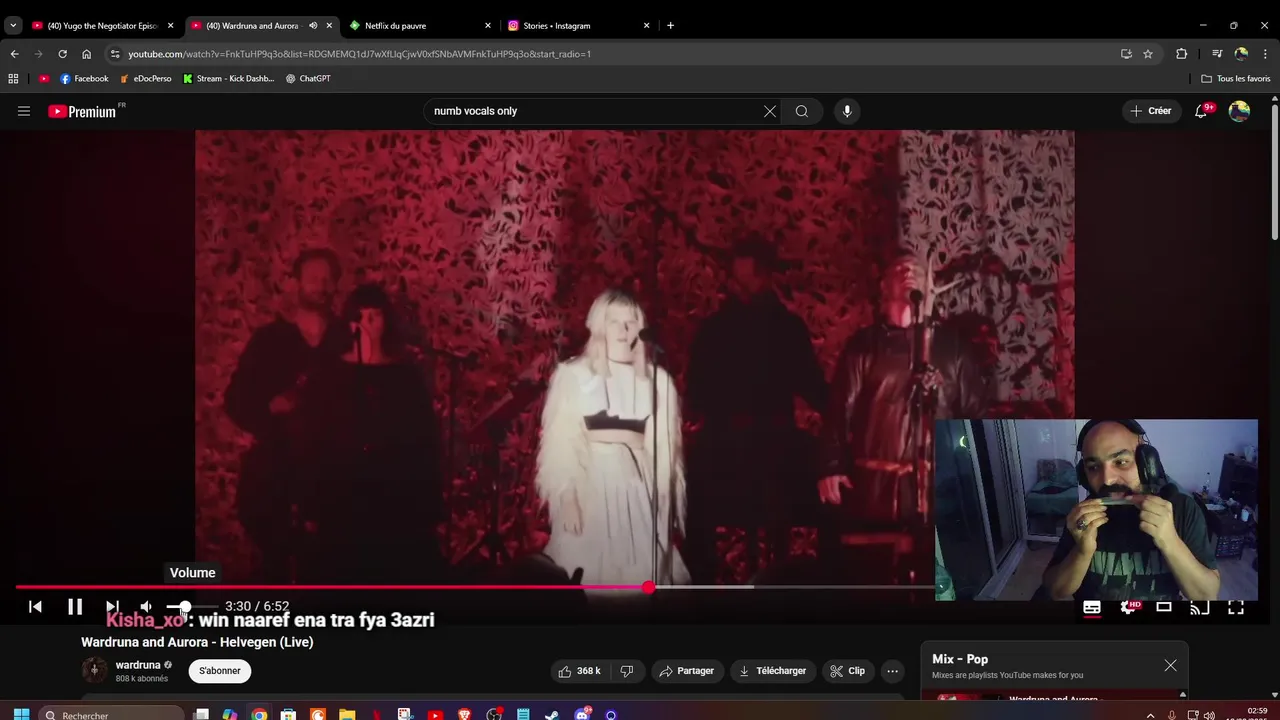The width and height of the screenshot is (1280, 720).
Task: Download video via Télécharger
Action: [772, 671]
